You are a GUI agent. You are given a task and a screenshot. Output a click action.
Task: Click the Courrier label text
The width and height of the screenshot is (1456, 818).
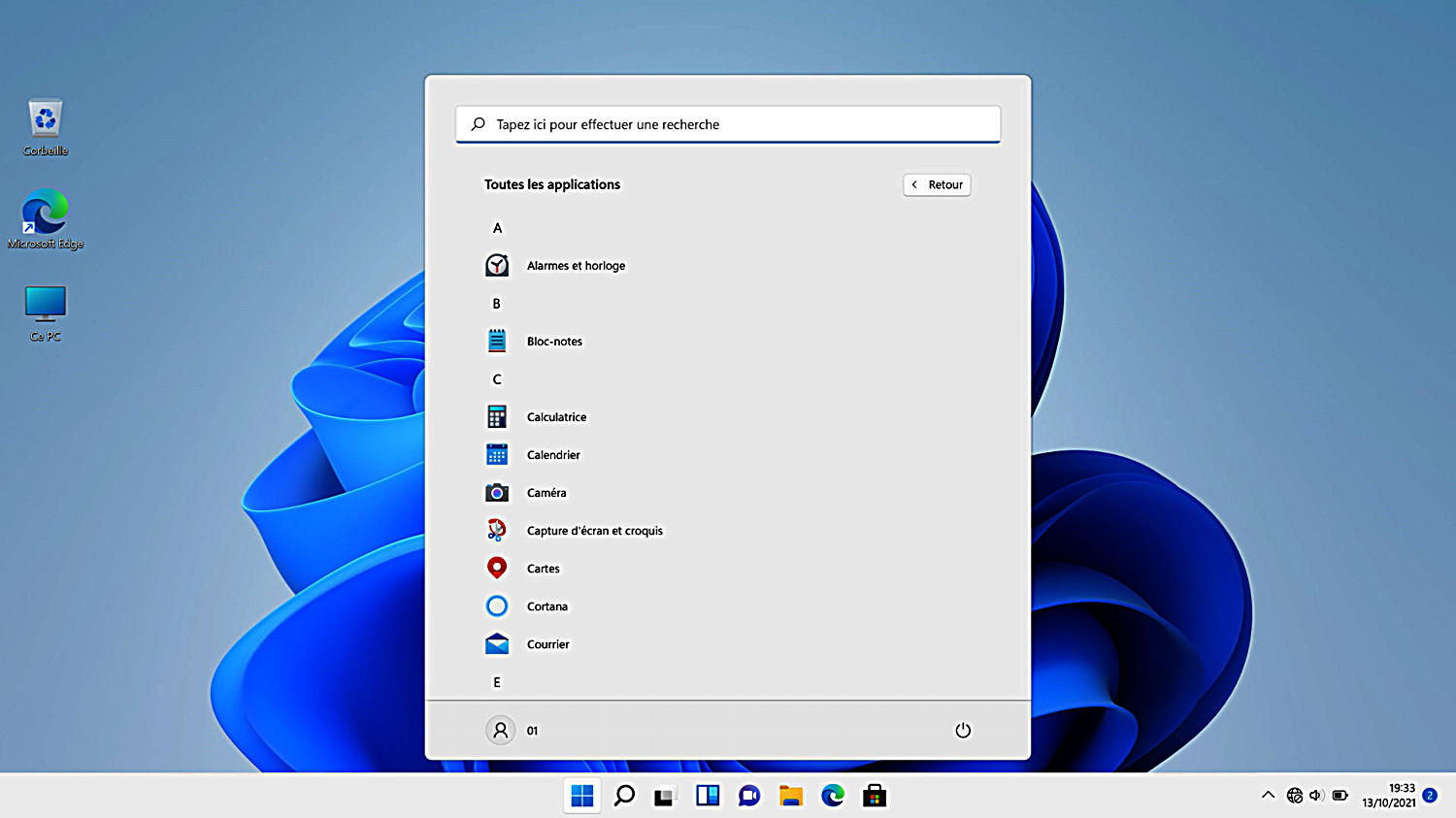click(547, 643)
